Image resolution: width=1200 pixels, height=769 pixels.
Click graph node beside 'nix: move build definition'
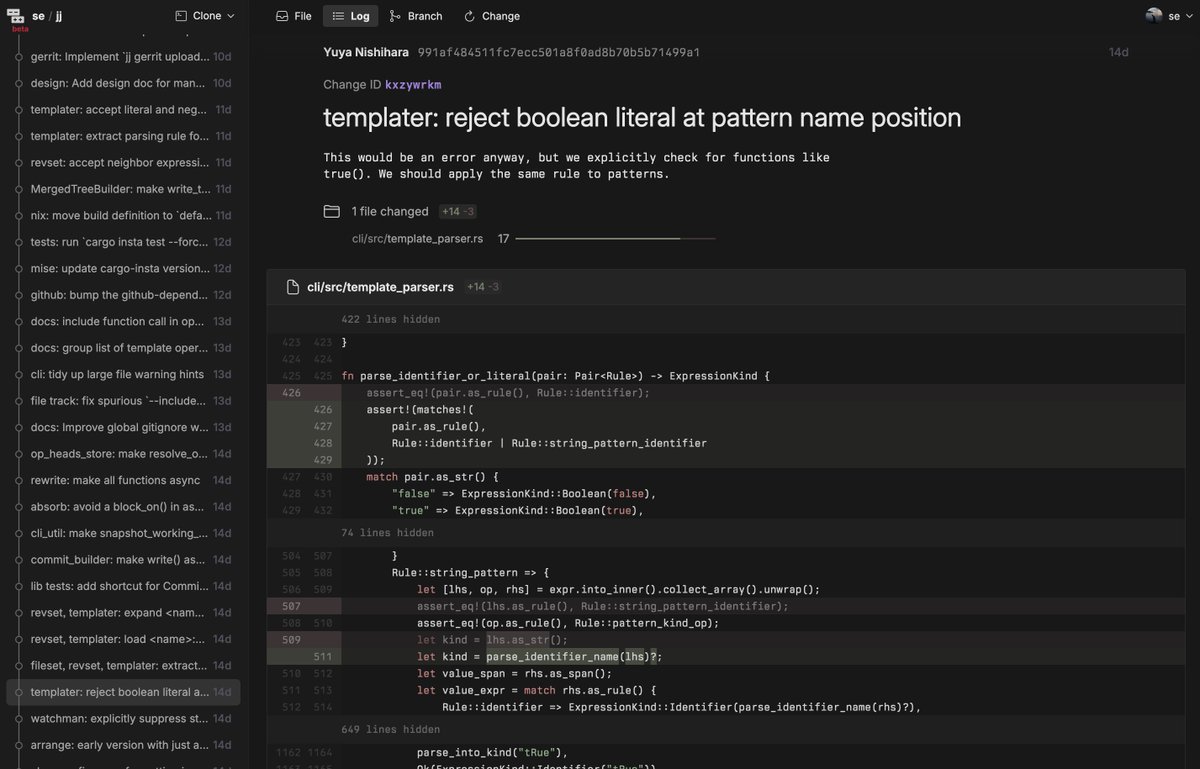(17, 215)
